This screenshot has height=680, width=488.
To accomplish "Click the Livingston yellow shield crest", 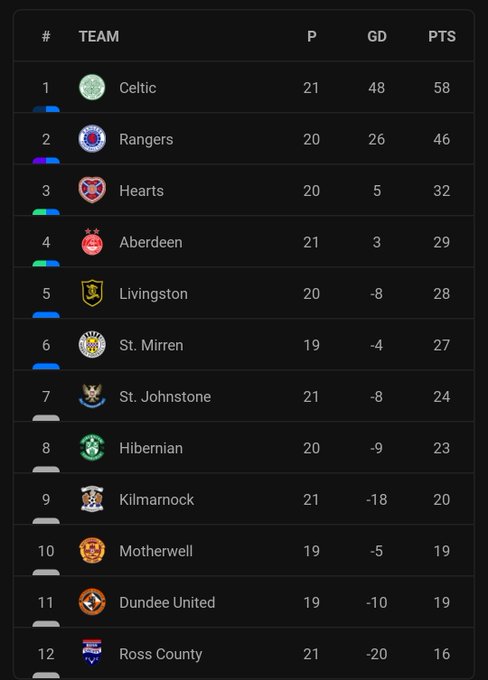I will [92, 293].
